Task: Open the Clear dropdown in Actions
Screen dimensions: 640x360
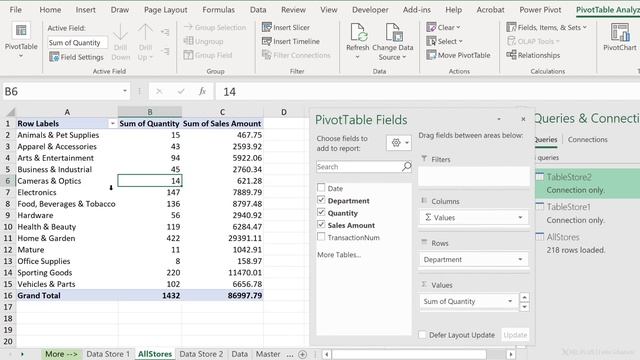Action: tap(443, 27)
